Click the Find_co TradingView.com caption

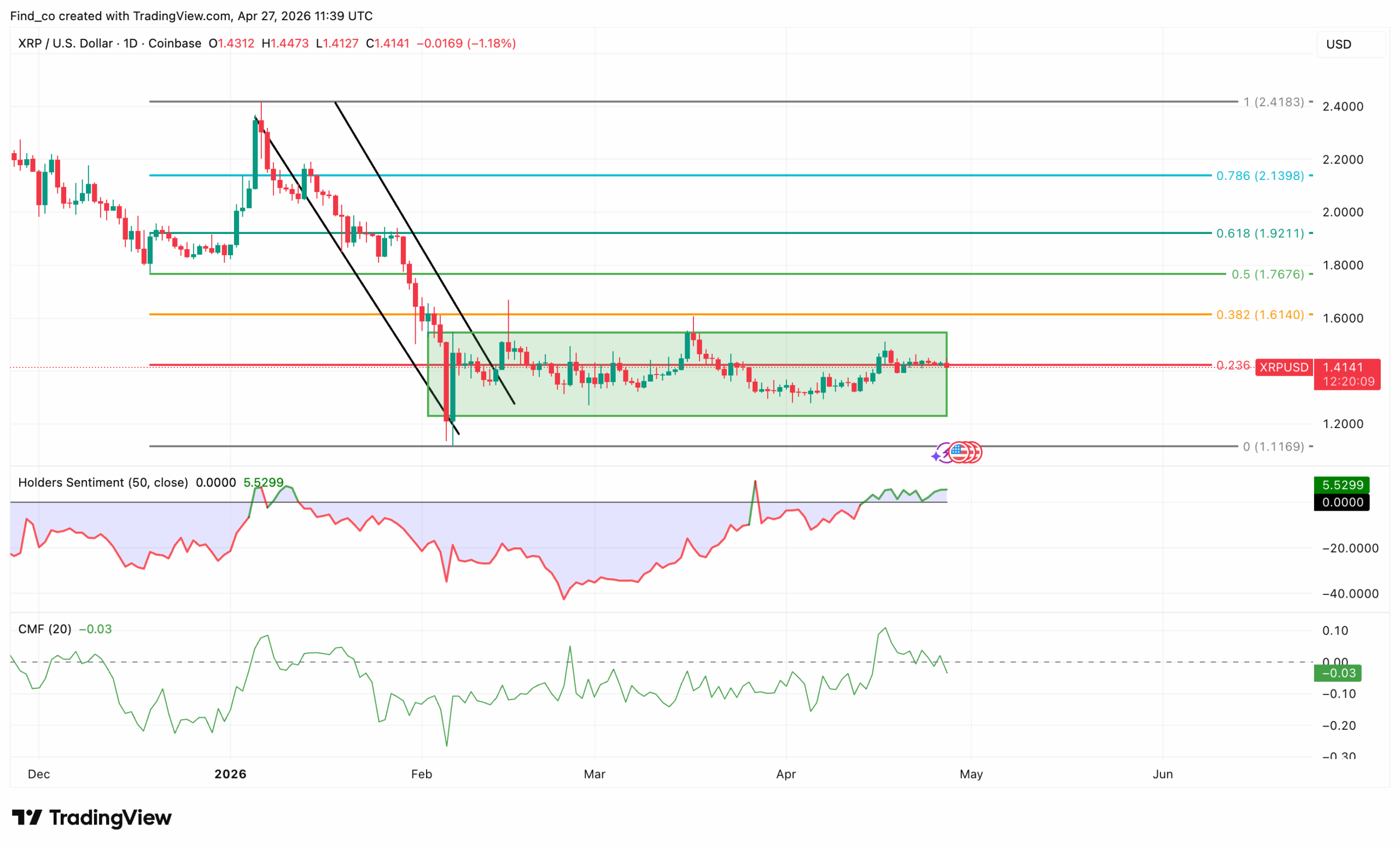191,16
